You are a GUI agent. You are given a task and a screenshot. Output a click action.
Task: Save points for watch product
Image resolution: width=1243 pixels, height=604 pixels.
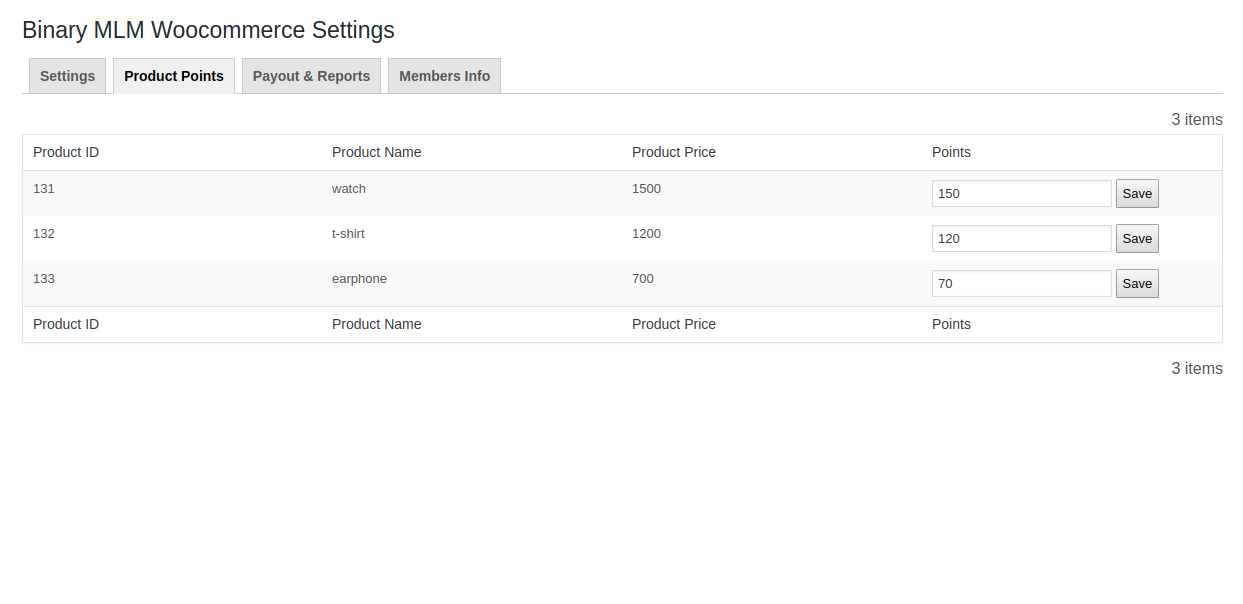[x=1137, y=194]
